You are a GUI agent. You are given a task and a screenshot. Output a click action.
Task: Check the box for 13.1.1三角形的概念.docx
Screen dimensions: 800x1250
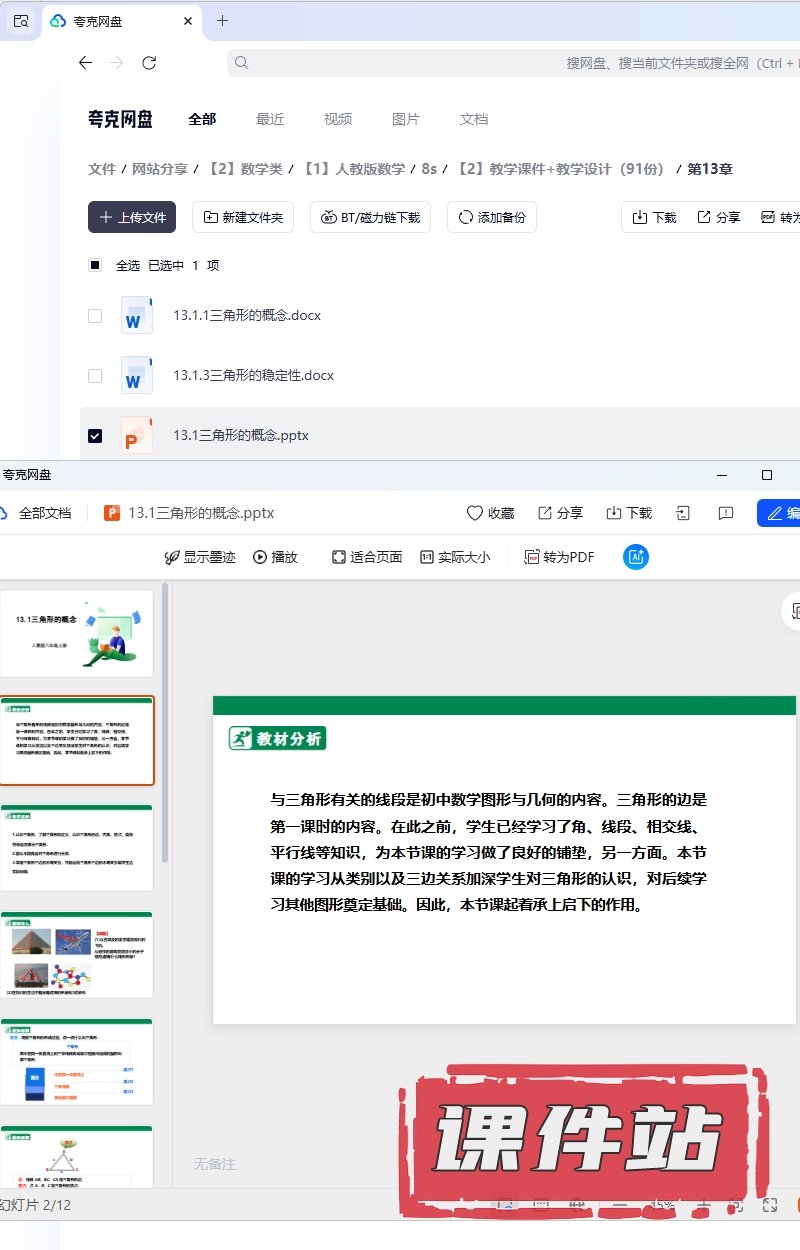click(95, 316)
